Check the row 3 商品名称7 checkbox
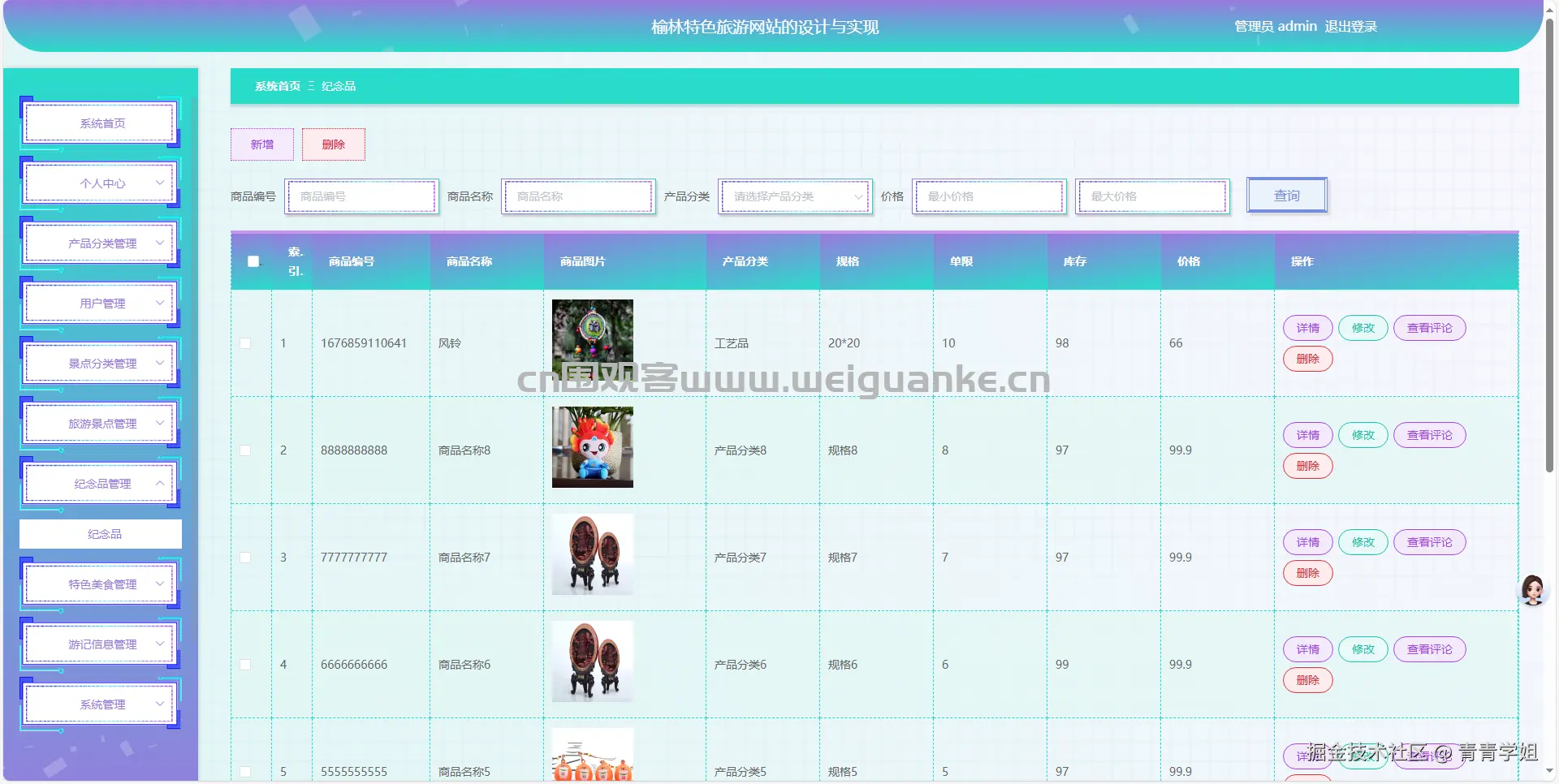This screenshot has height=784, width=1559. 245,558
